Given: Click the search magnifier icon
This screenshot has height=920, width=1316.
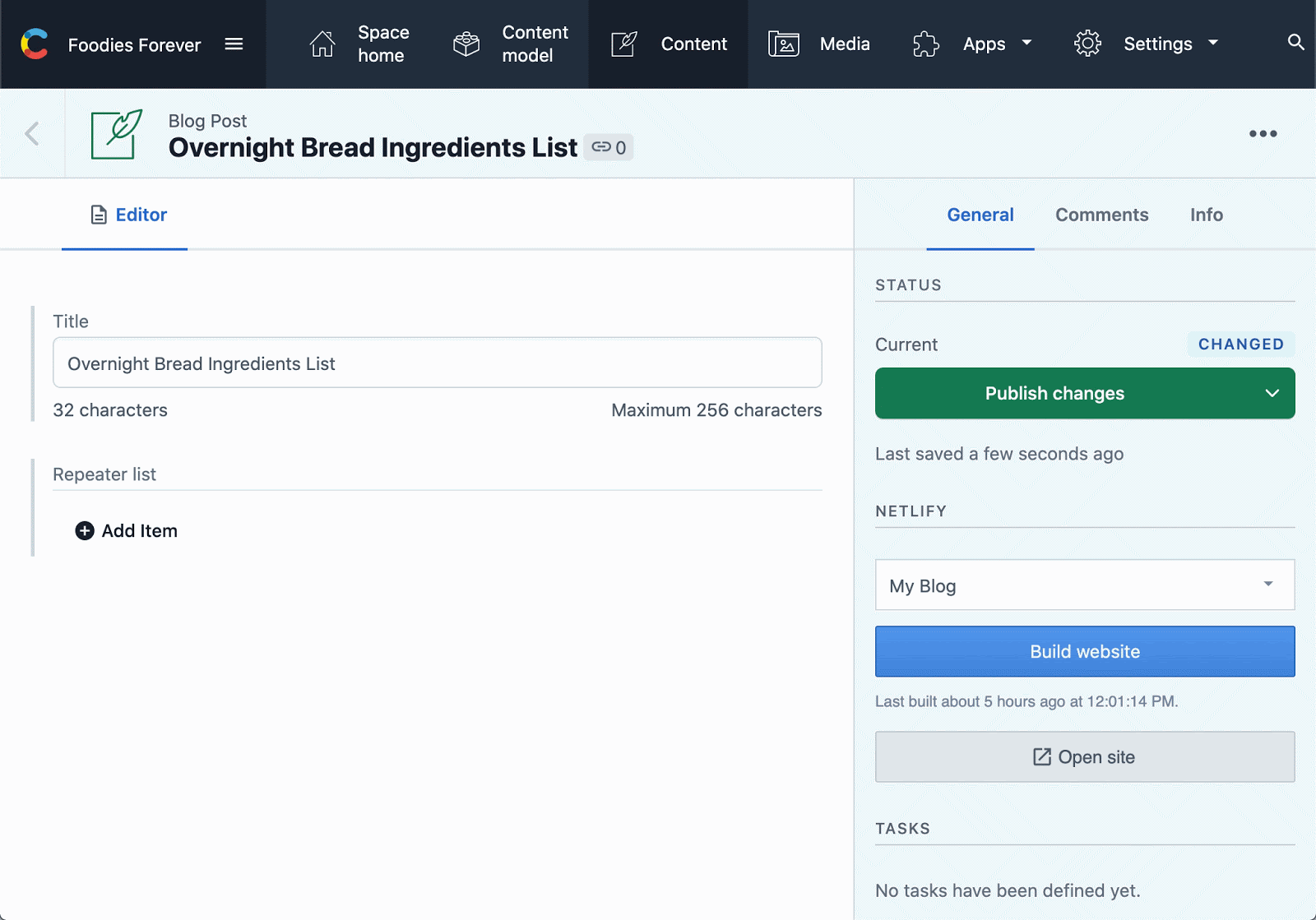Looking at the screenshot, I should click(x=1295, y=43).
